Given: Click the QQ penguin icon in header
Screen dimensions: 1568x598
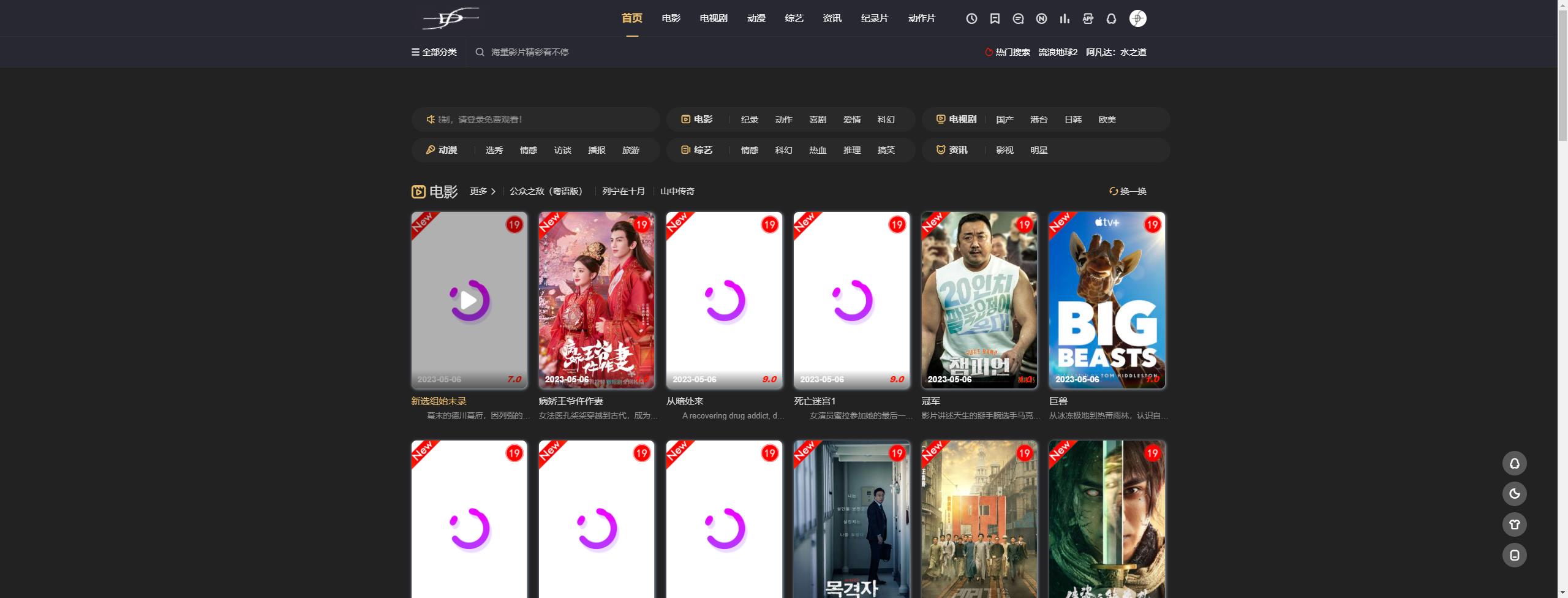Looking at the screenshot, I should (x=1111, y=18).
